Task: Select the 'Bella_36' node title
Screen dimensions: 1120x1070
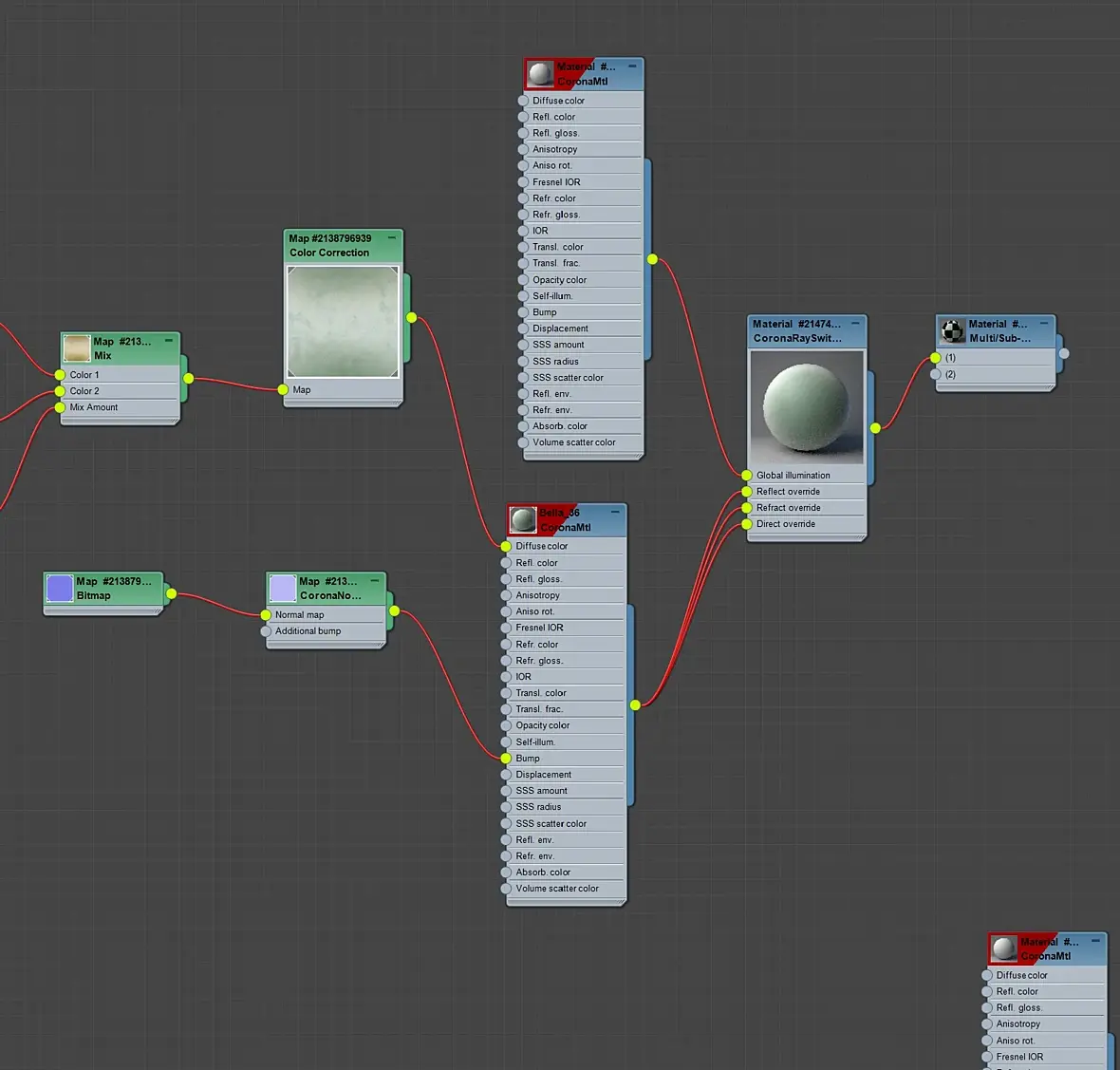Action: point(559,513)
